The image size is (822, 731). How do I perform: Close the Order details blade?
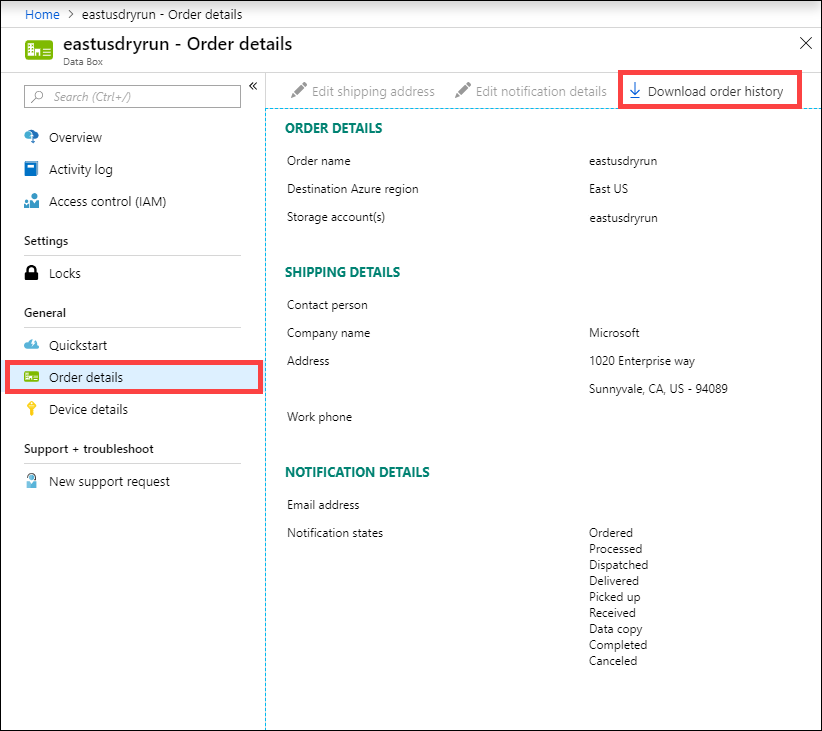(x=806, y=43)
